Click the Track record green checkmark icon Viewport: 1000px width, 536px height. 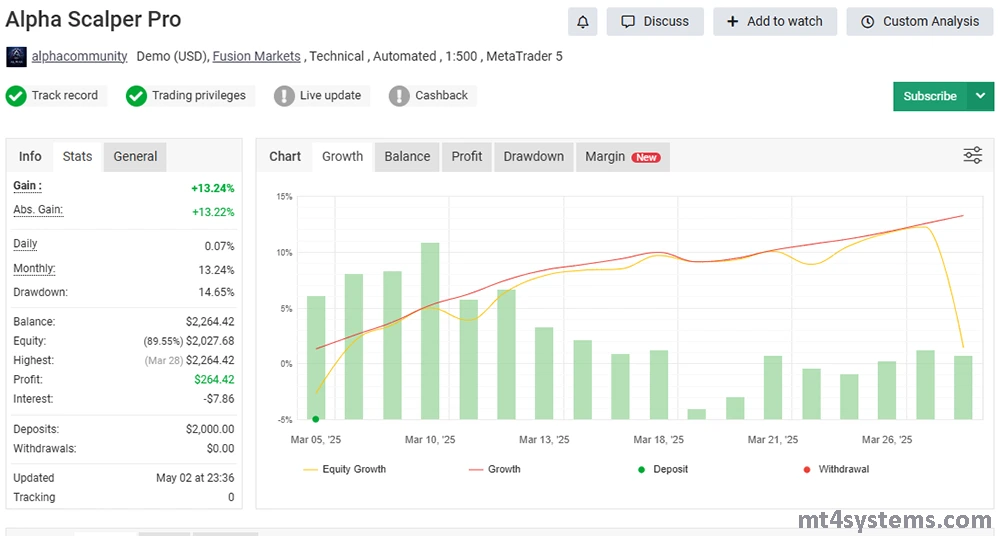pyautogui.click(x=16, y=96)
